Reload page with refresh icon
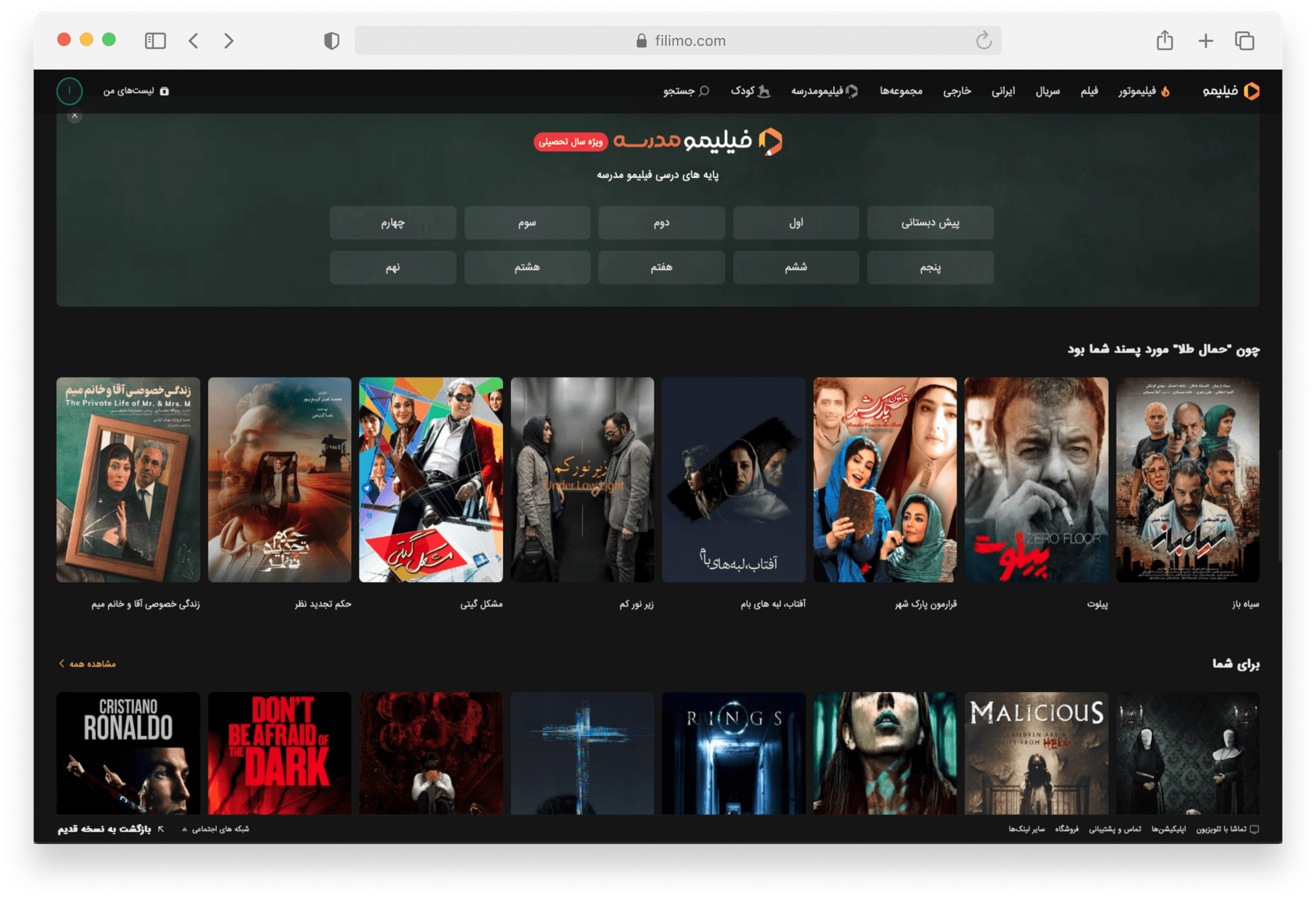Screen dimensions: 1316x900 [983, 41]
